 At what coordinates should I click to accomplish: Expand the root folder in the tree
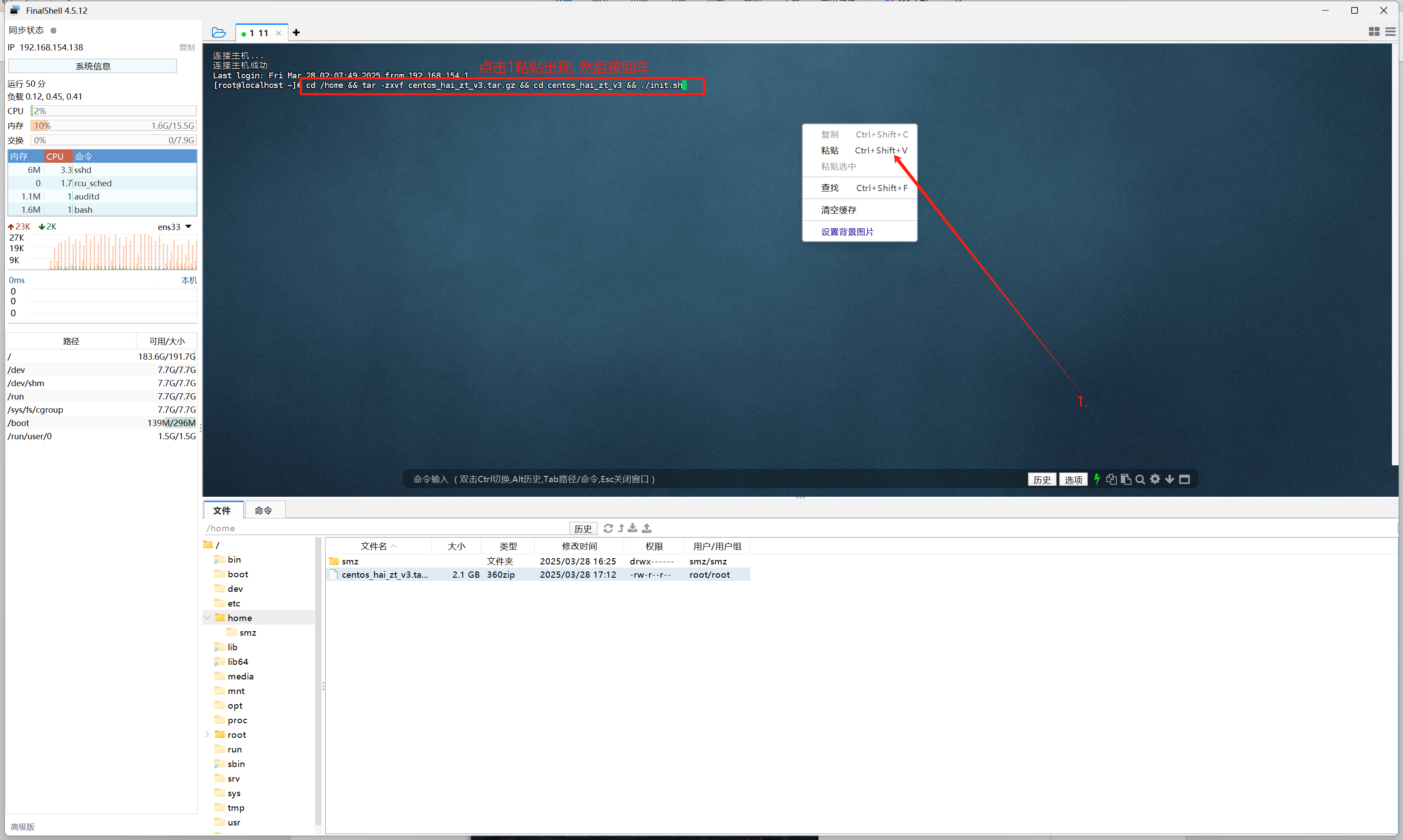click(207, 735)
